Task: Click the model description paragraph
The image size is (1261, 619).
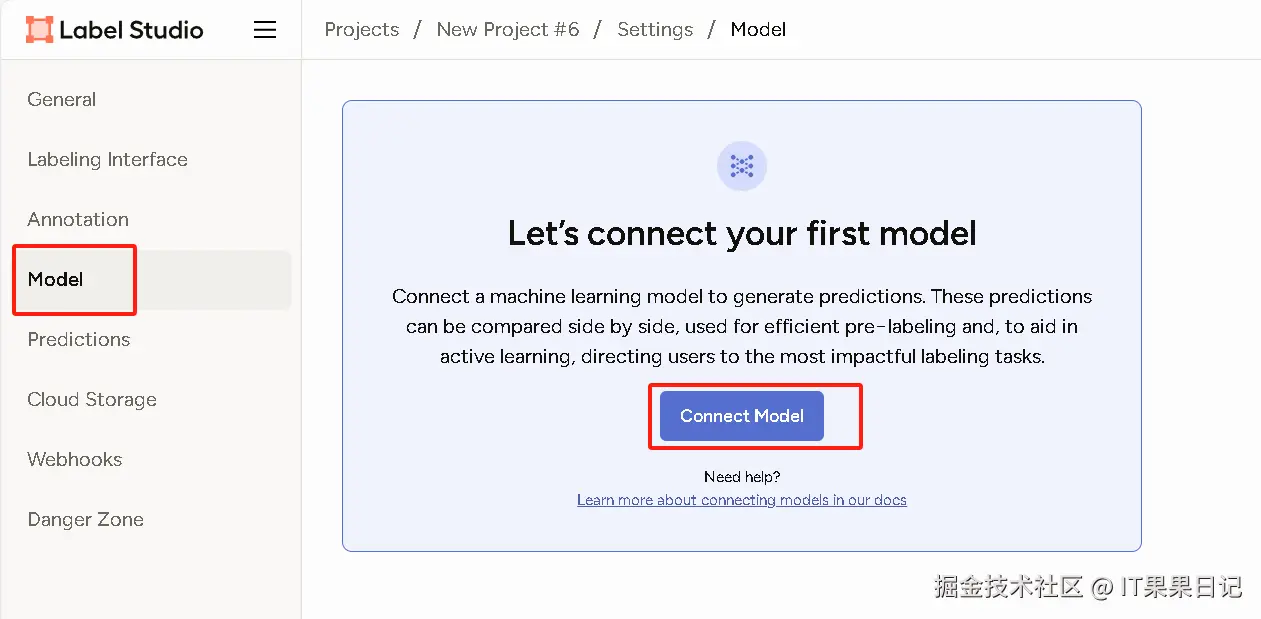Action: pyautogui.click(x=742, y=327)
